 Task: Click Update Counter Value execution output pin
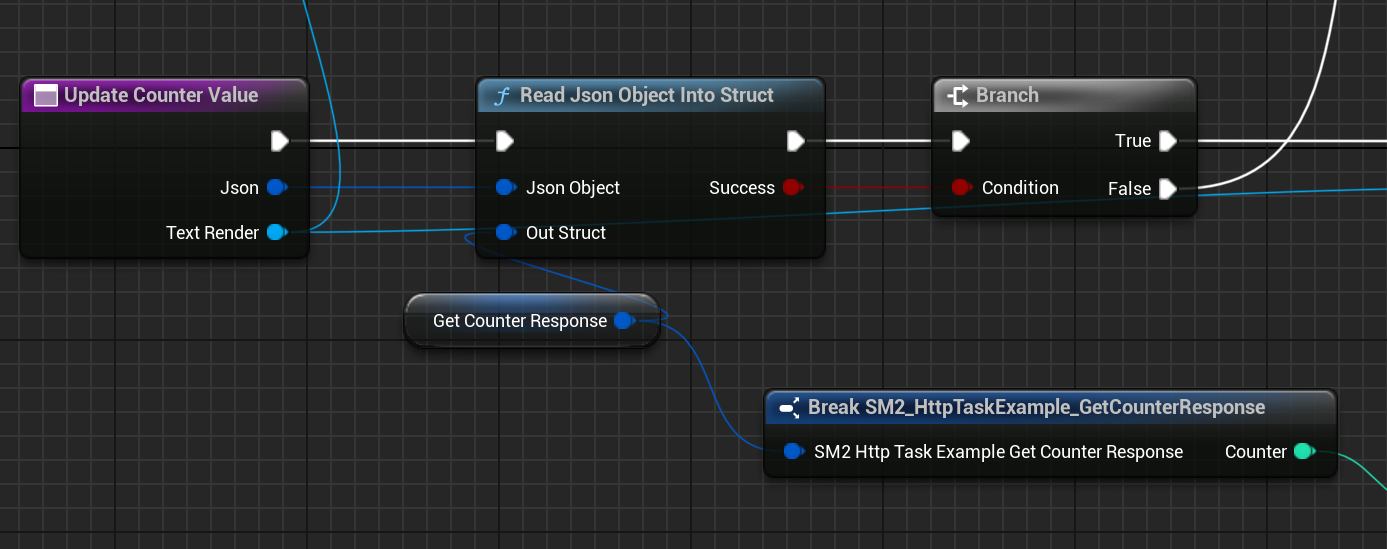280,141
